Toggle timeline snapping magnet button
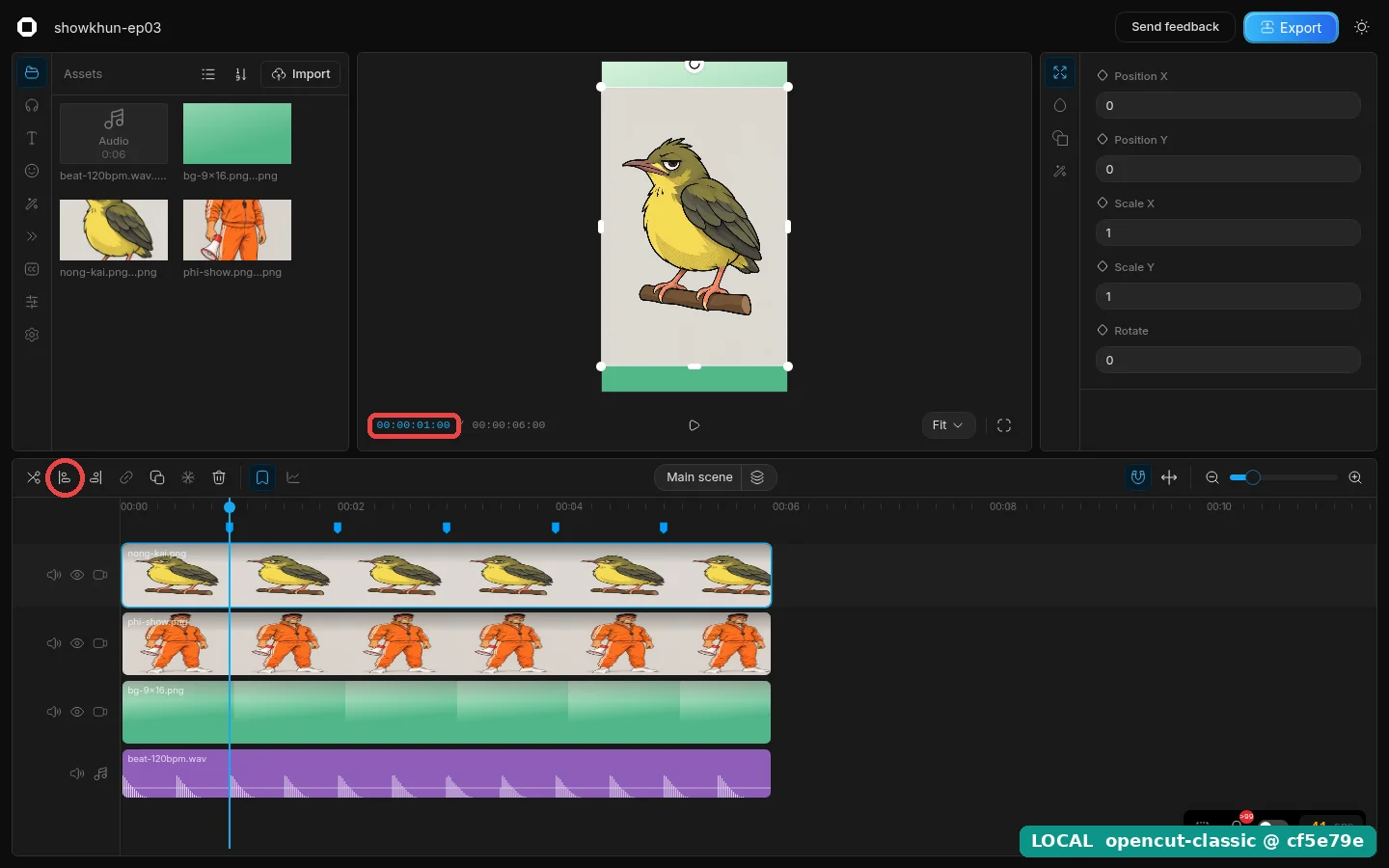Screen dimensions: 1389x868 1138,477
